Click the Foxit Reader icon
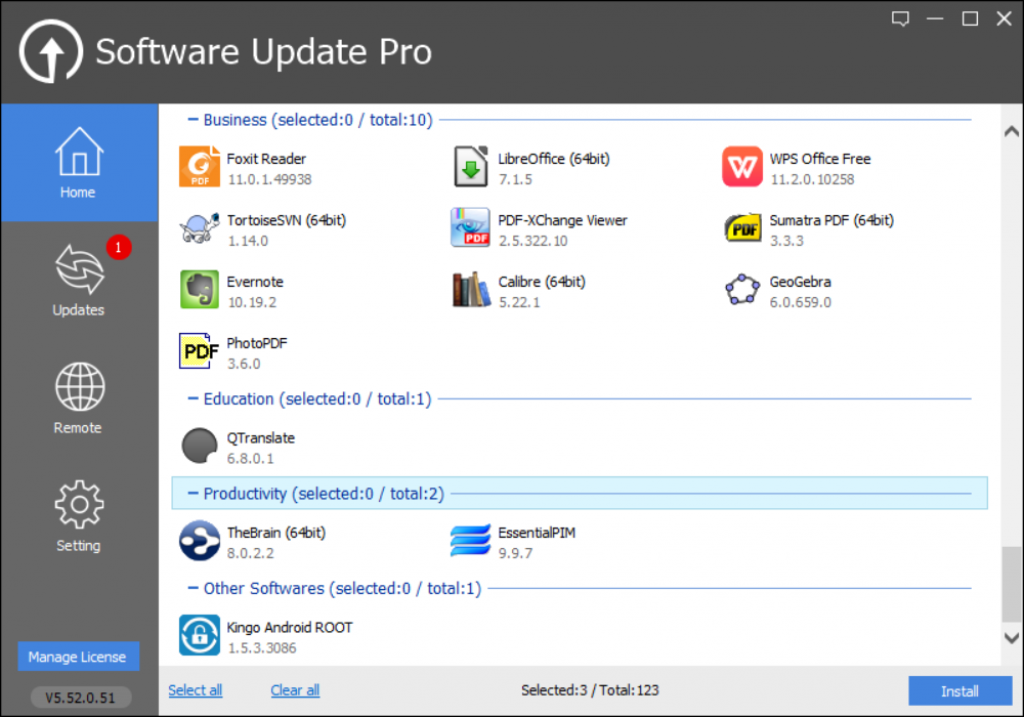The width and height of the screenshot is (1024, 717). click(x=199, y=167)
